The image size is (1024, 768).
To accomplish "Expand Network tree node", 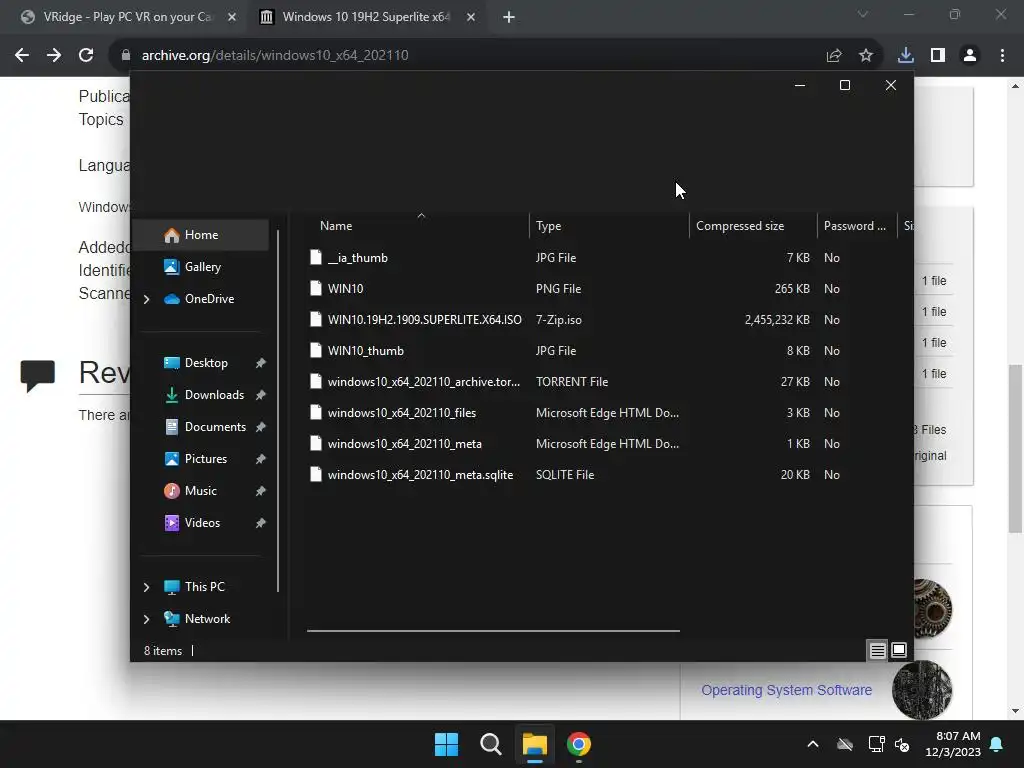I will coord(146,619).
